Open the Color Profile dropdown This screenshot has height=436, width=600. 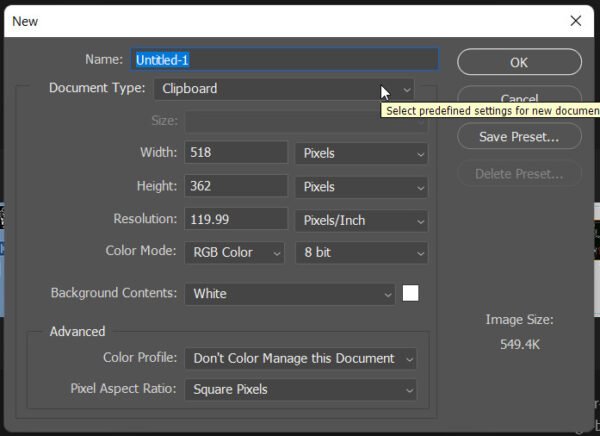tap(300, 359)
